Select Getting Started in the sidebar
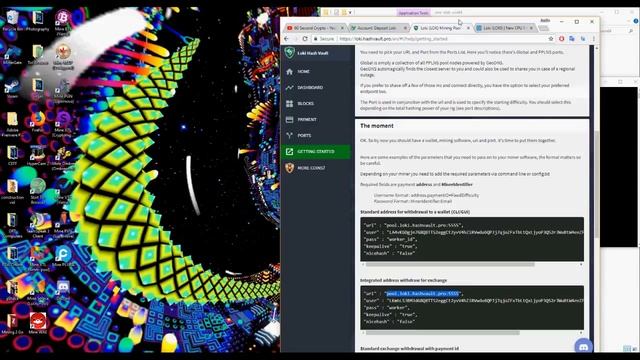The width and height of the screenshot is (640, 360). (316, 151)
